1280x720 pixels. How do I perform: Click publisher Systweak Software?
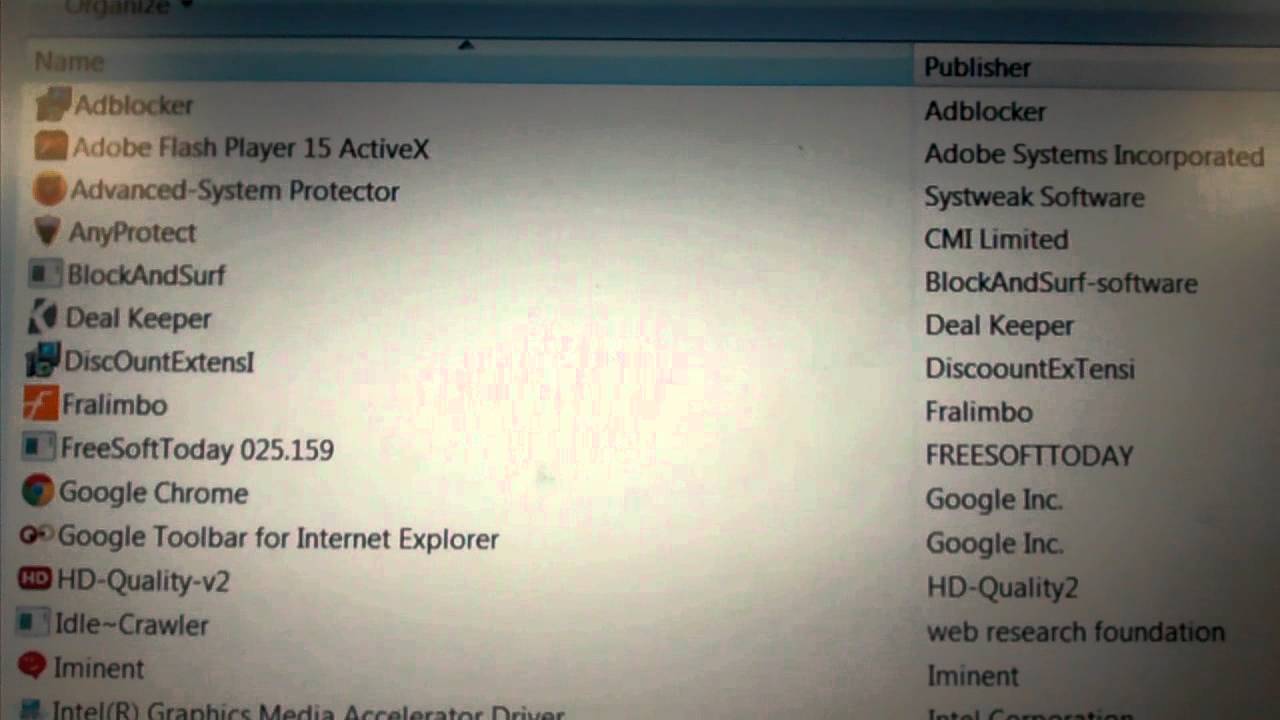pos(1034,197)
